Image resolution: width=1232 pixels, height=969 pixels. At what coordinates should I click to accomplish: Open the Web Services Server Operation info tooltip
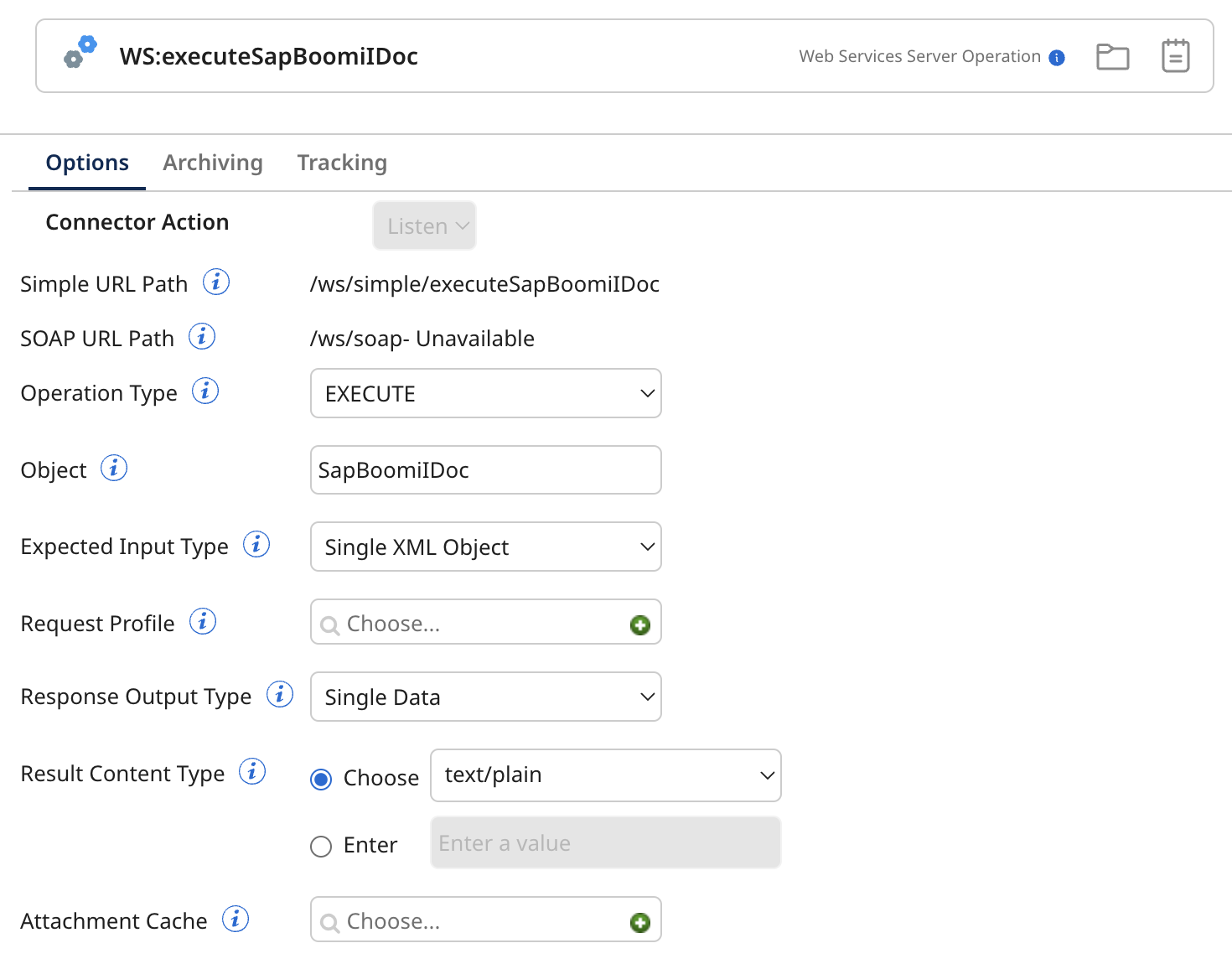point(1058,57)
